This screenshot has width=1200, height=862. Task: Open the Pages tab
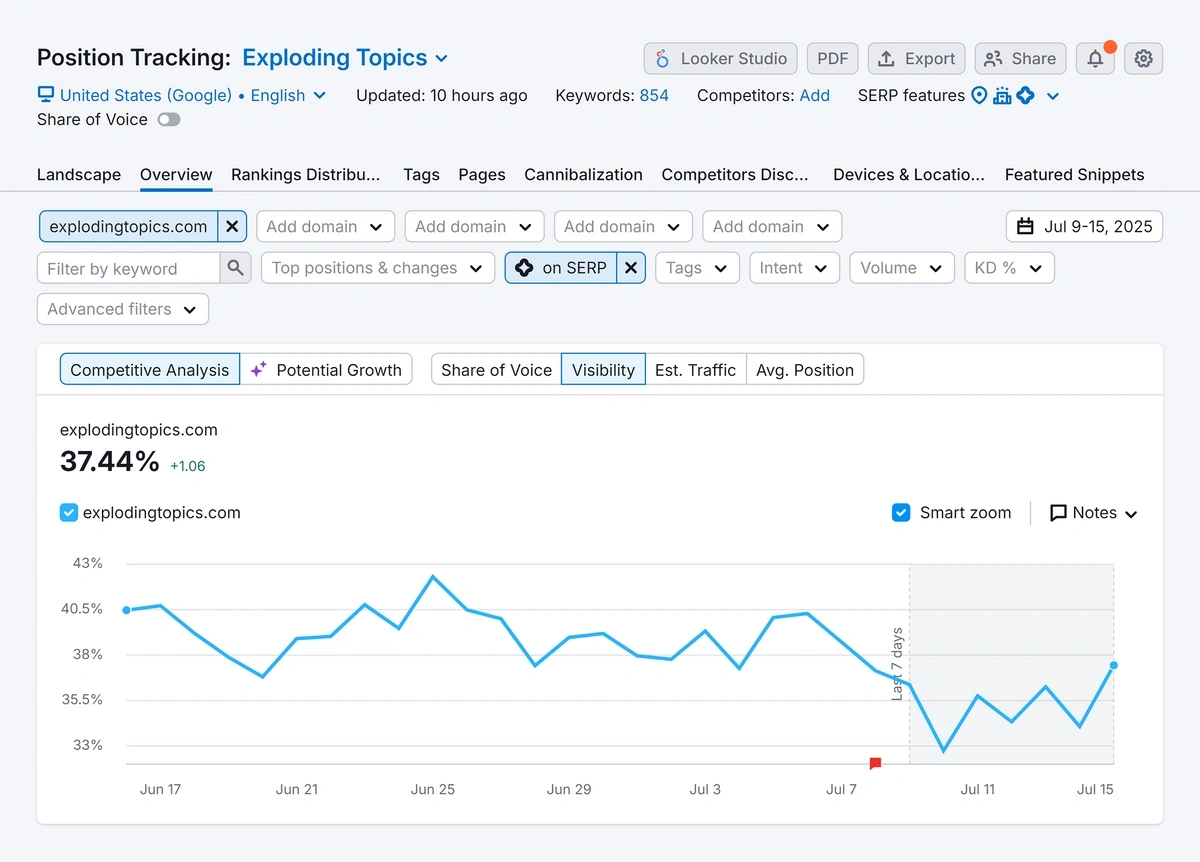[x=482, y=174]
